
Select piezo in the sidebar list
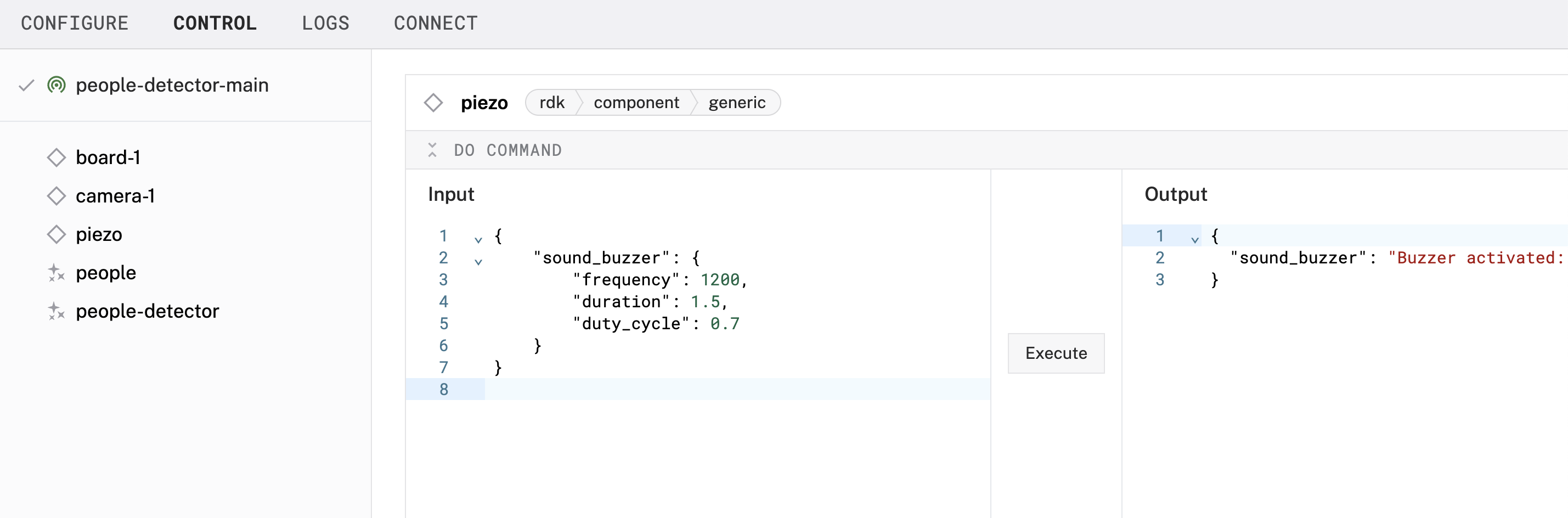[x=99, y=234]
